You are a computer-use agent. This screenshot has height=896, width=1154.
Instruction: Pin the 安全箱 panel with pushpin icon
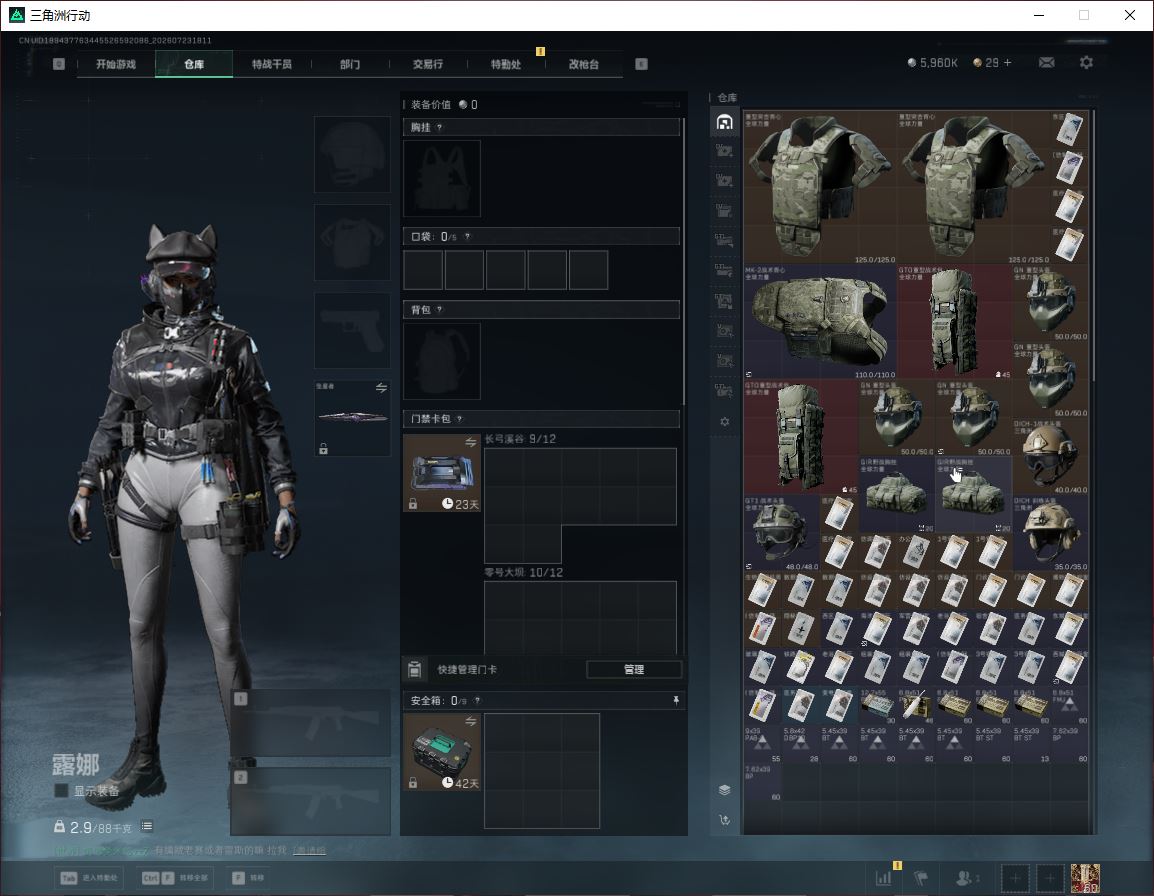click(x=676, y=700)
